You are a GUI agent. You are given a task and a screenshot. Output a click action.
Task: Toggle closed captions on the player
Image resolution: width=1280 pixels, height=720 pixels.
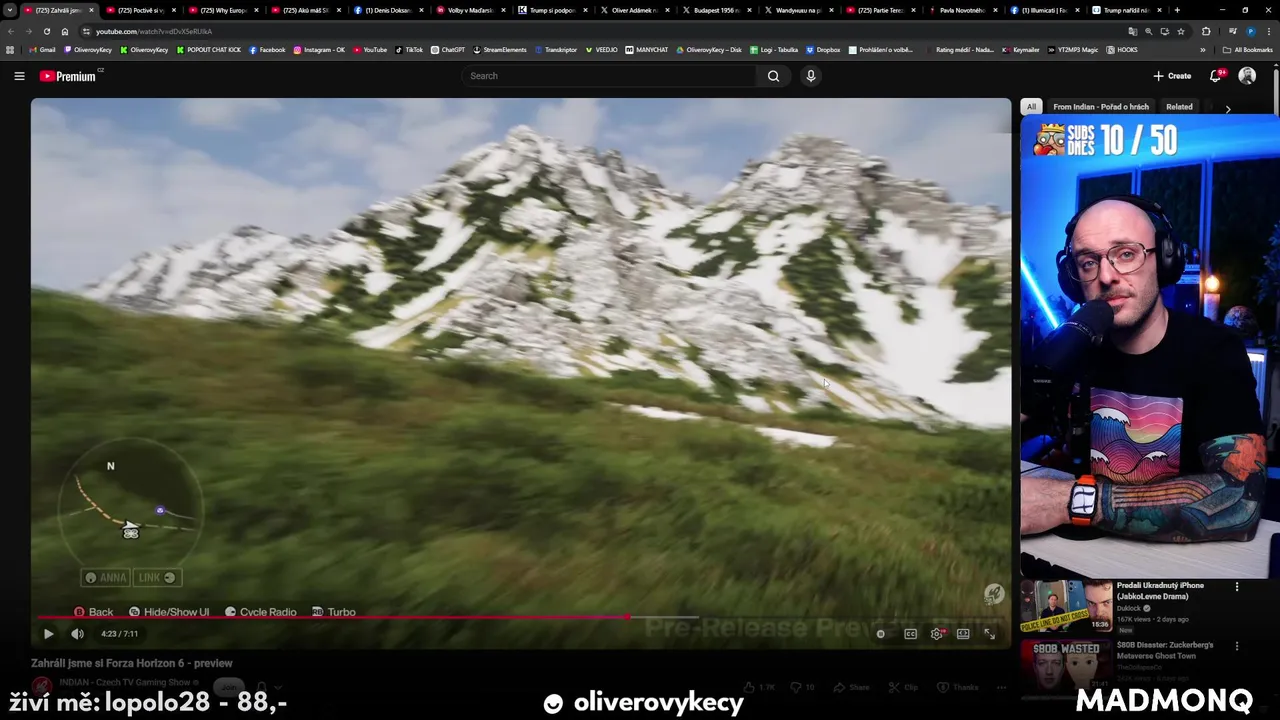click(x=910, y=633)
